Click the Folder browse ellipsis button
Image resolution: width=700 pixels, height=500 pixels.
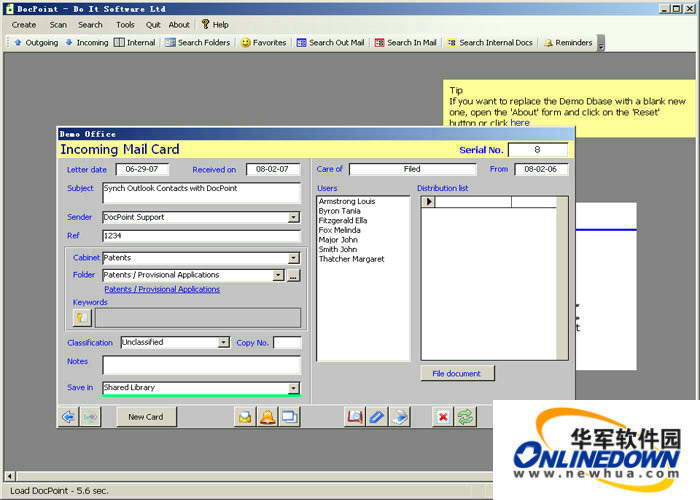pos(293,275)
